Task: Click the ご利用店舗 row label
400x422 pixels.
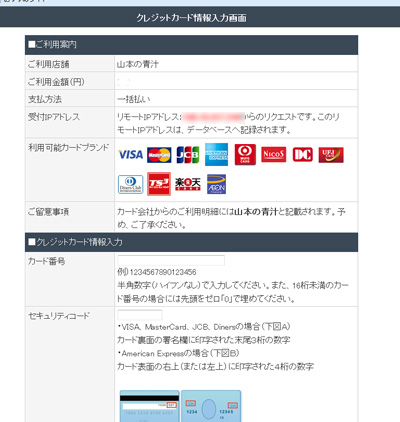Action: [49, 64]
